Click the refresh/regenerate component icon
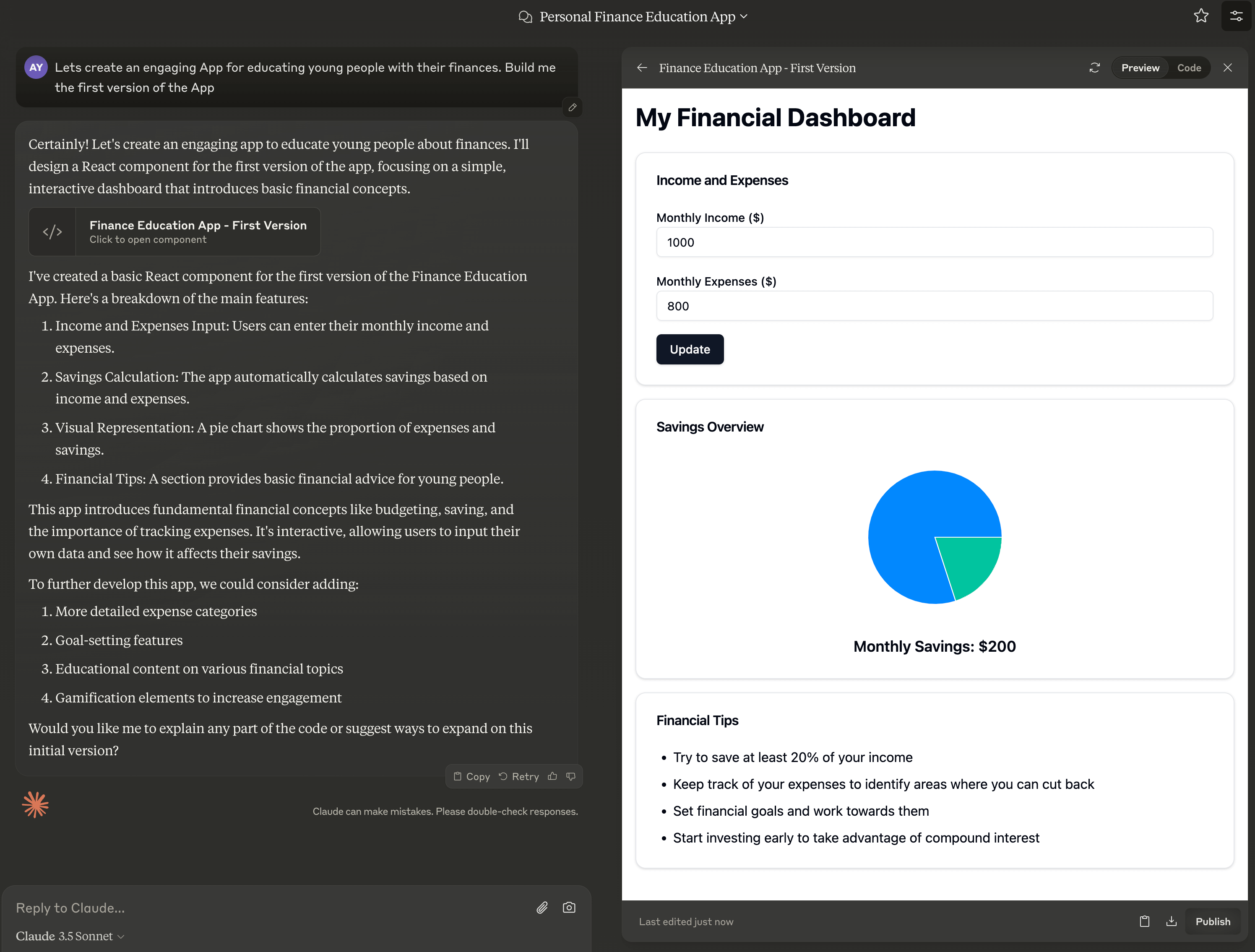 (x=1096, y=67)
